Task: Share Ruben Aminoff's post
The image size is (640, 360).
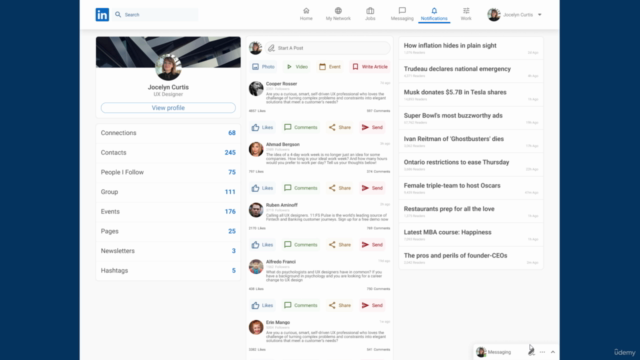Action: click(x=340, y=245)
